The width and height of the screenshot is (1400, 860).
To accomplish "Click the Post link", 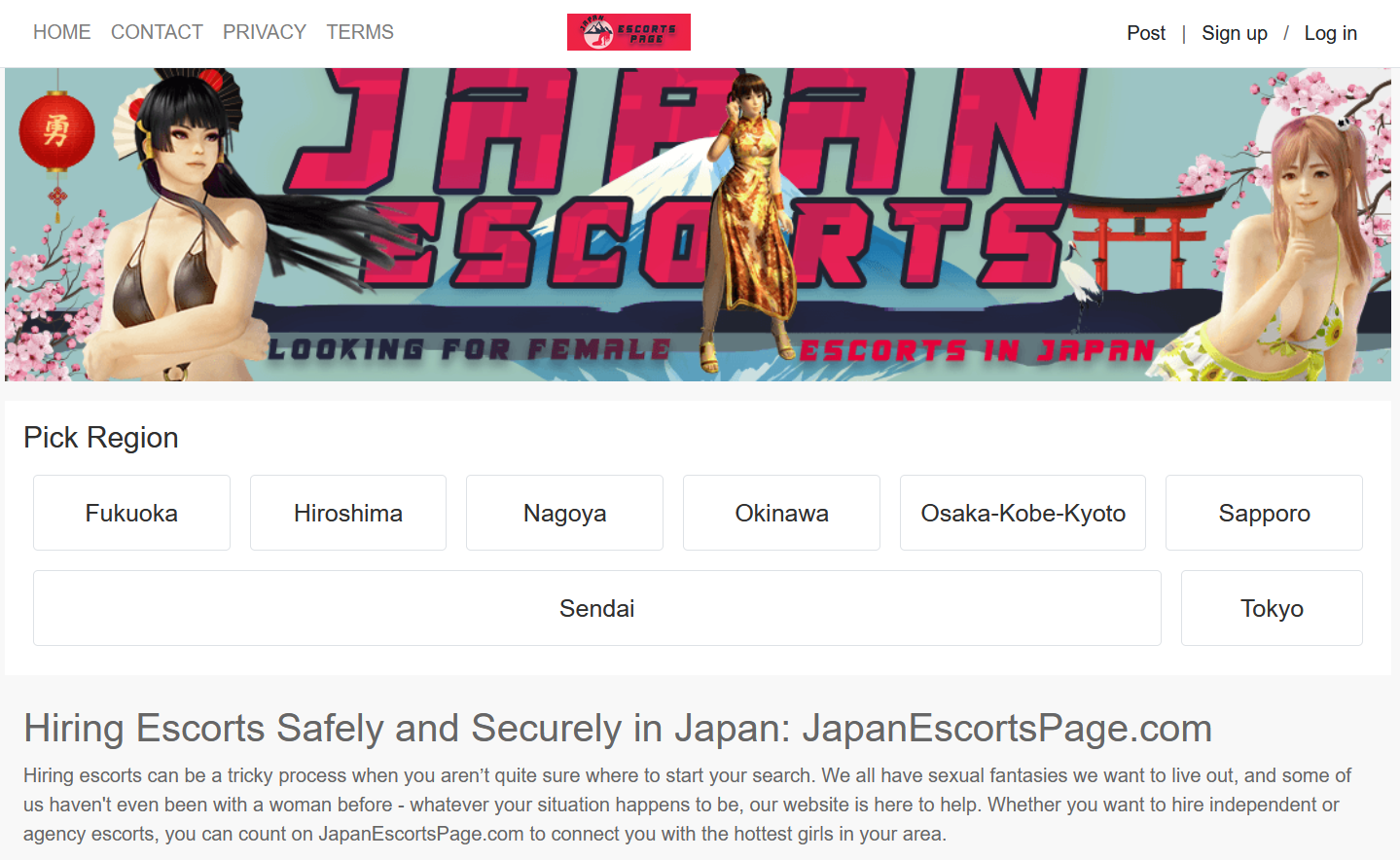I will [x=1146, y=33].
